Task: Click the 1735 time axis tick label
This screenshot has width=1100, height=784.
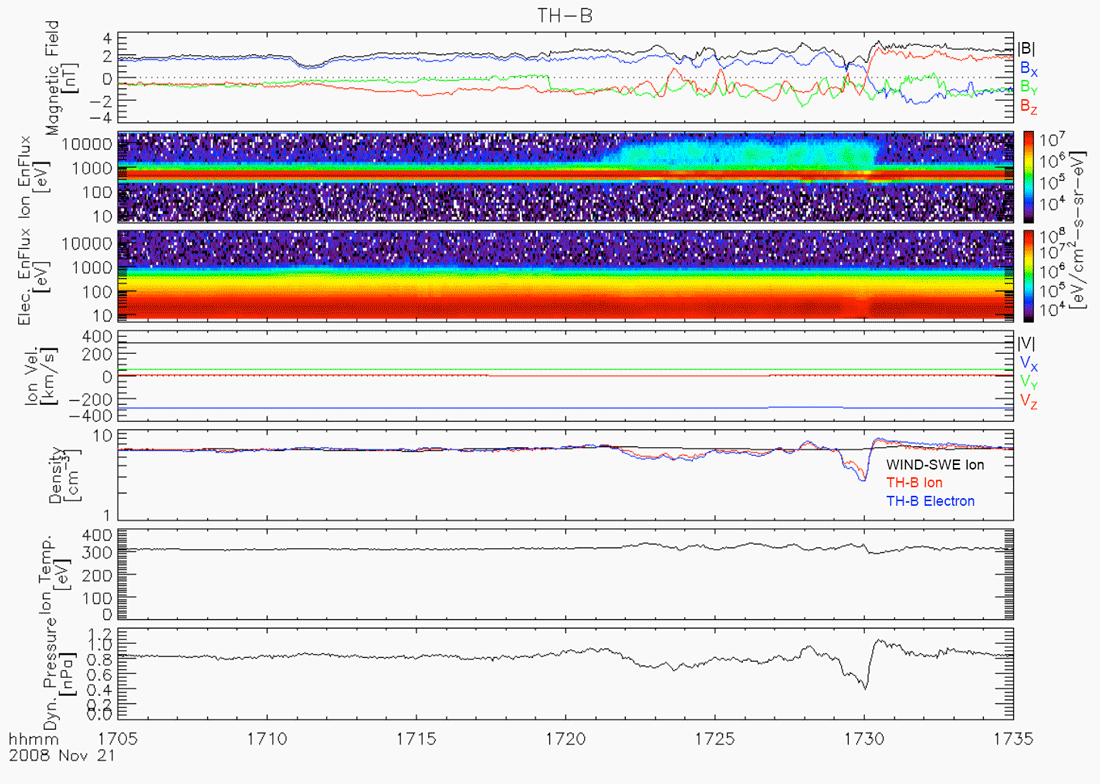Action: 1012,737
